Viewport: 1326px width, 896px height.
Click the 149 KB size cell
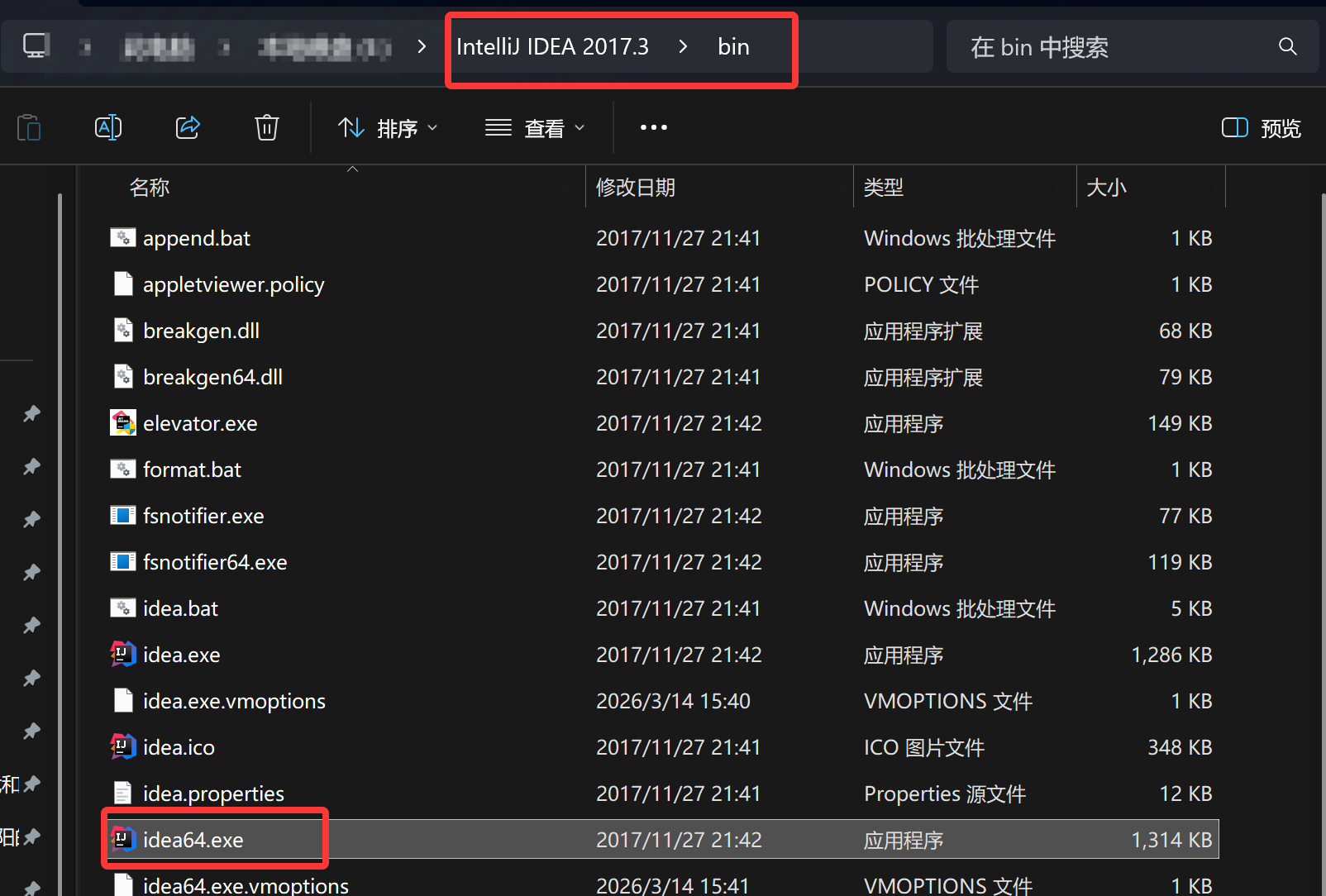[x=1180, y=423]
